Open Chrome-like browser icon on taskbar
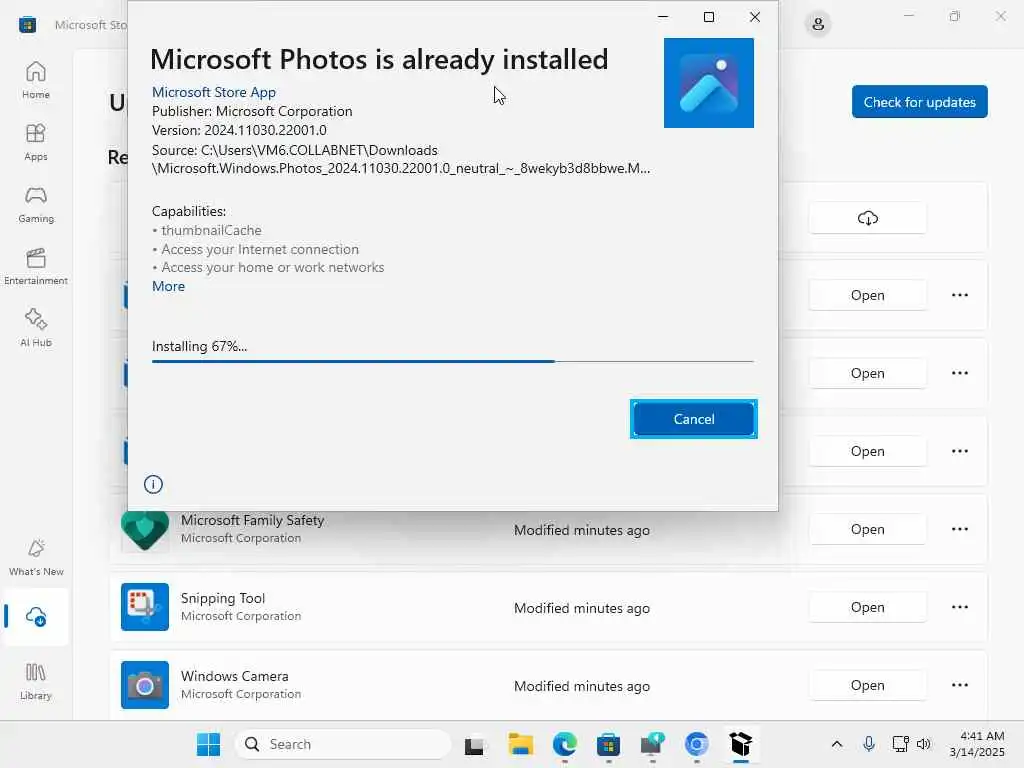This screenshot has width=1024, height=768. point(697,744)
